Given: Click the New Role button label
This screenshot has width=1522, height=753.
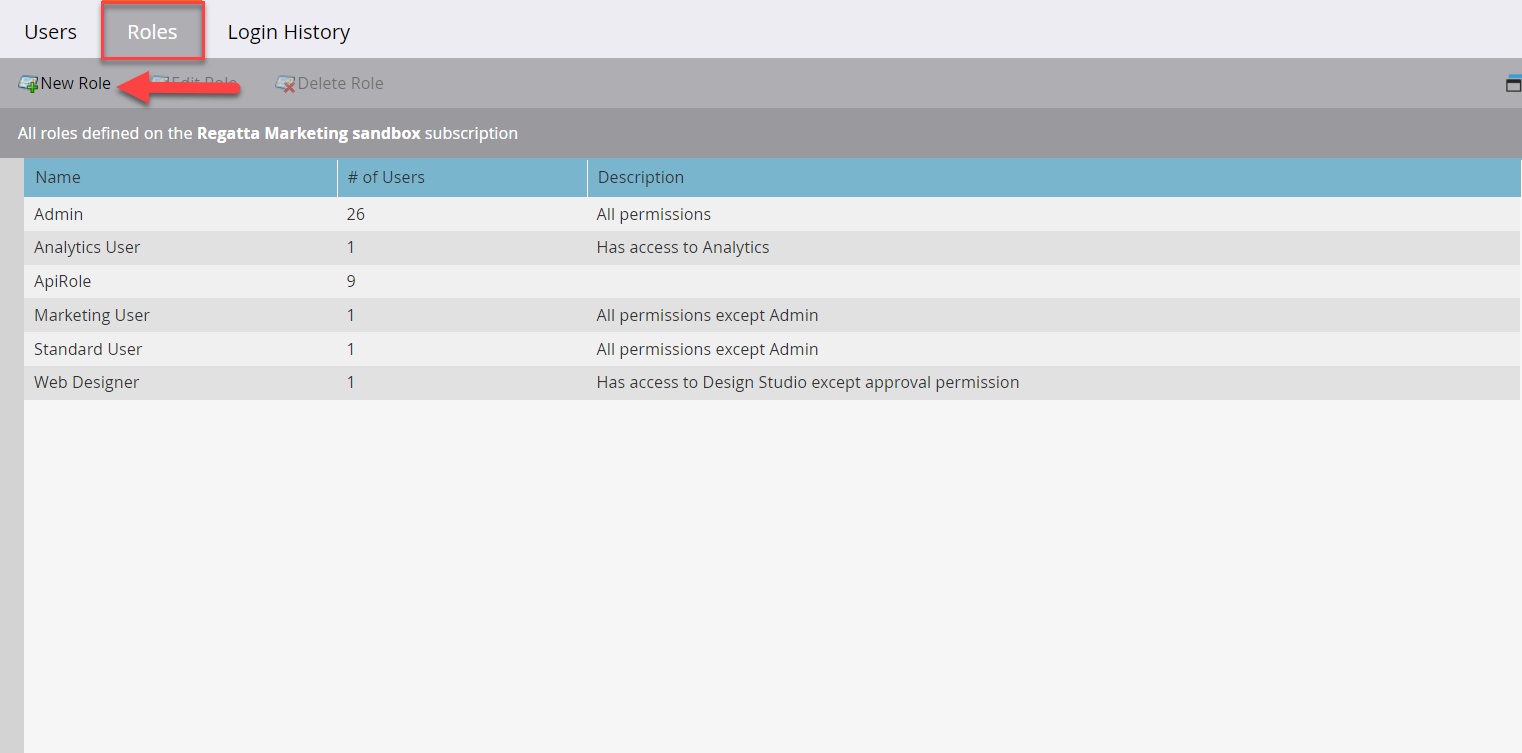Looking at the screenshot, I should point(76,83).
